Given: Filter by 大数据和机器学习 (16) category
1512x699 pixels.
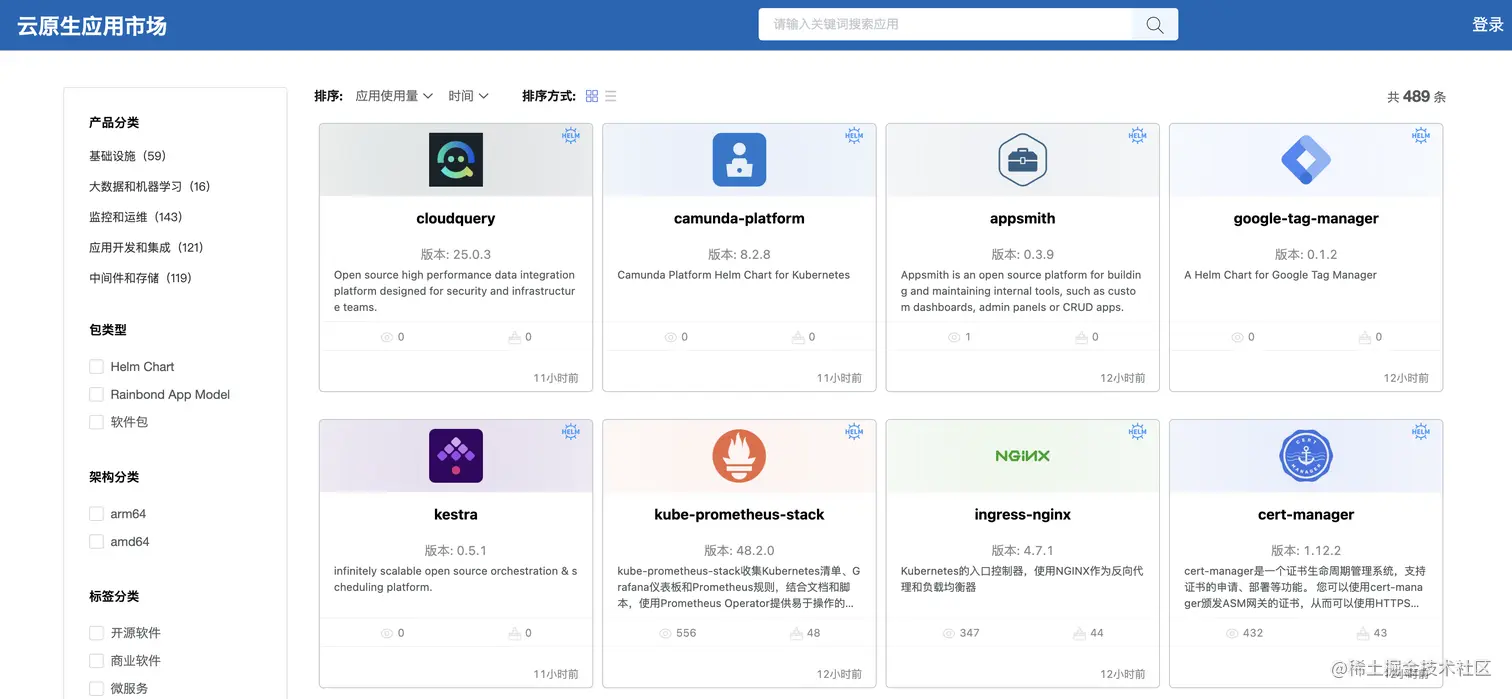Looking at the screenshot, I should click(150, 187).
